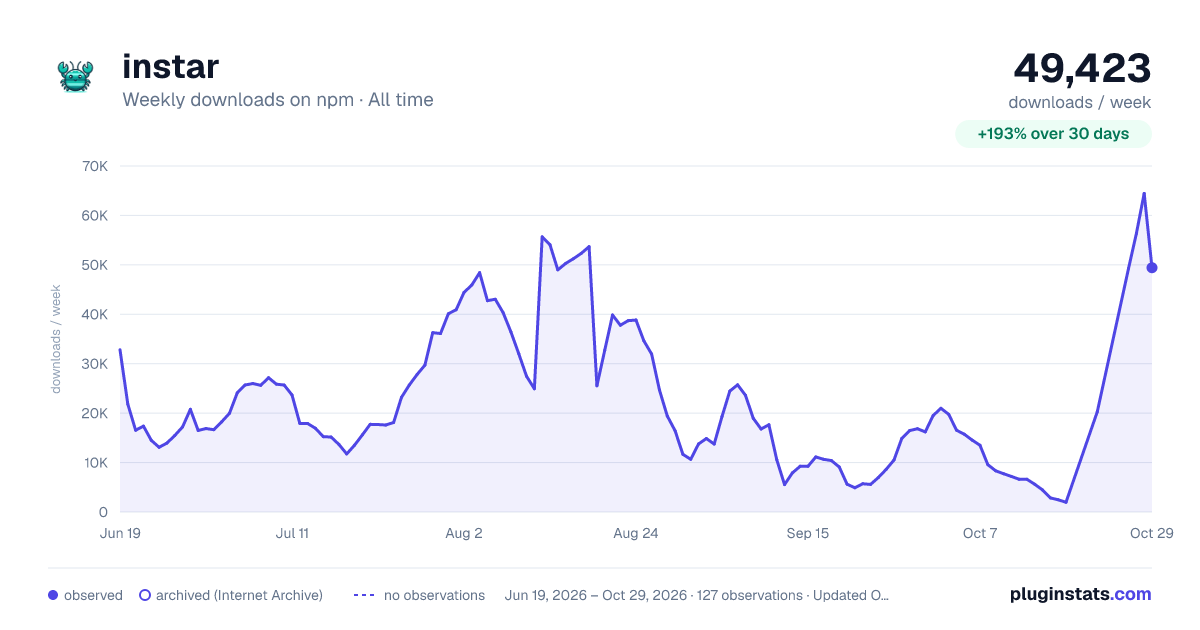Image resolution: width=1200 pixels, height=630 pixels.
Task: Click the '+193% over 30 days' badge
Action: [1053, 134]
